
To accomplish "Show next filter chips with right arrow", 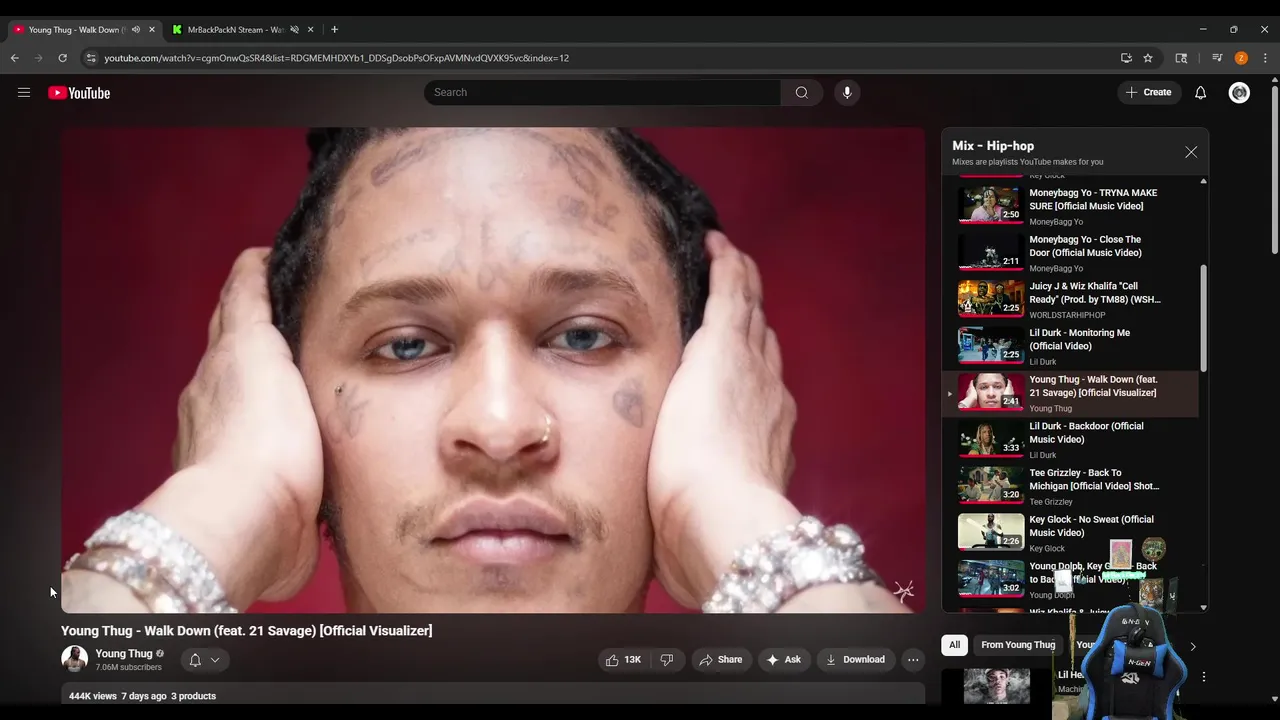I will (x=1192, y=646).
